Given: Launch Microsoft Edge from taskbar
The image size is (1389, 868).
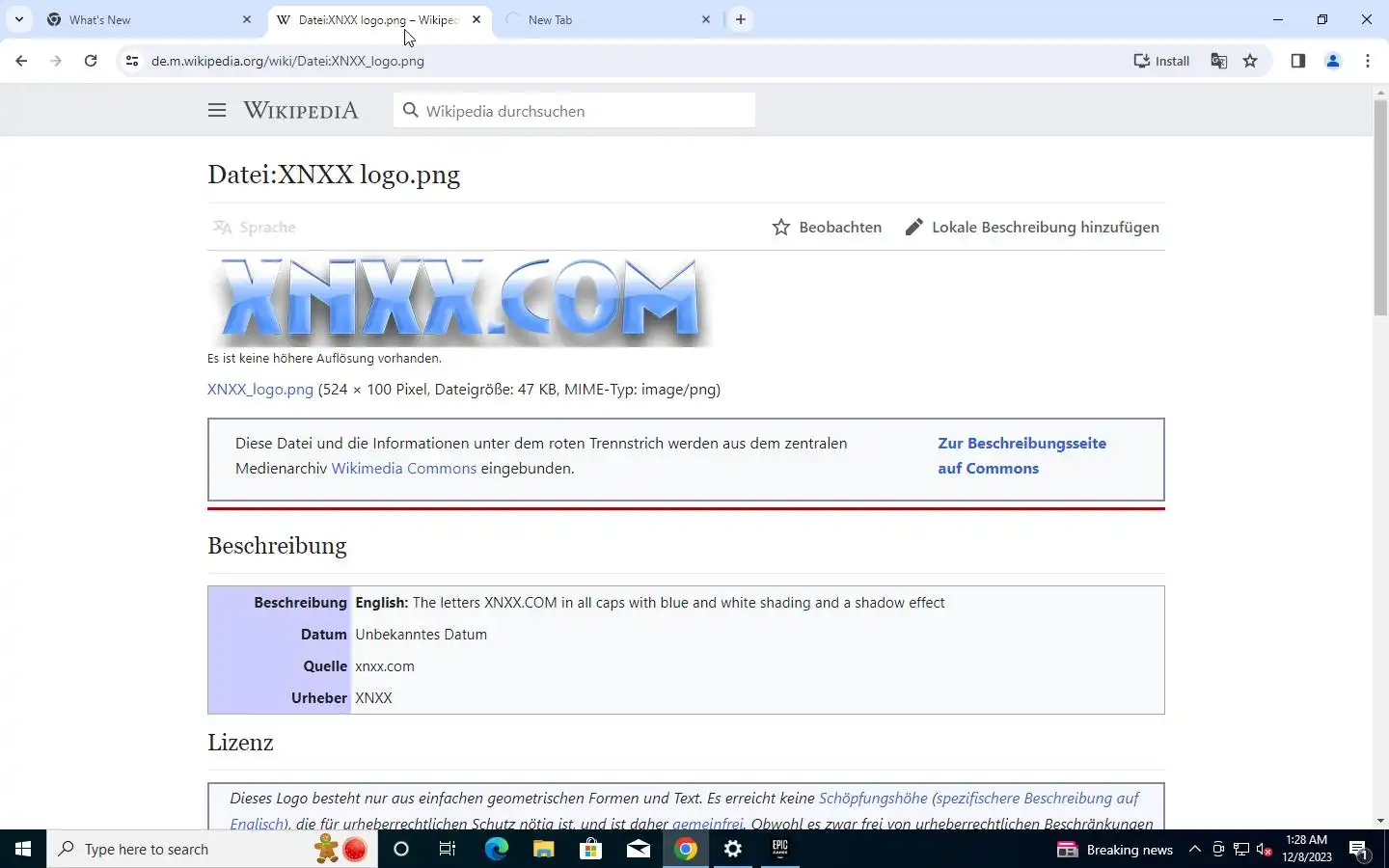Looking at the screenshot, I should 496,849.
